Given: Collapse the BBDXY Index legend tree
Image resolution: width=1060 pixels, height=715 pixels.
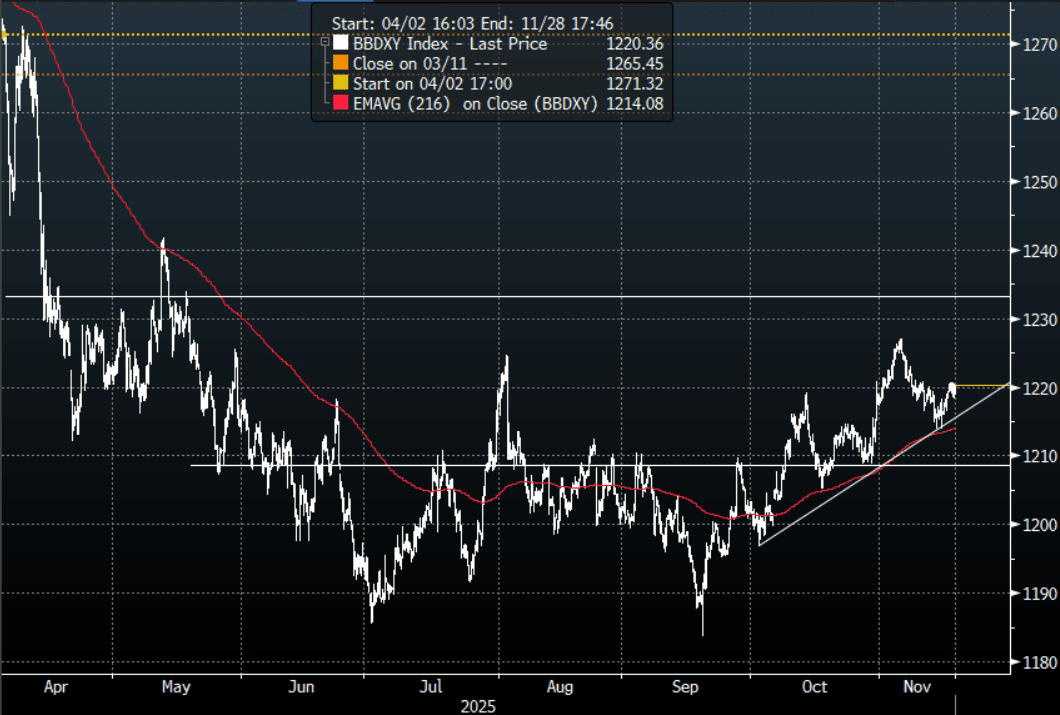Looking at the screenshot, I should pos(323,44).
